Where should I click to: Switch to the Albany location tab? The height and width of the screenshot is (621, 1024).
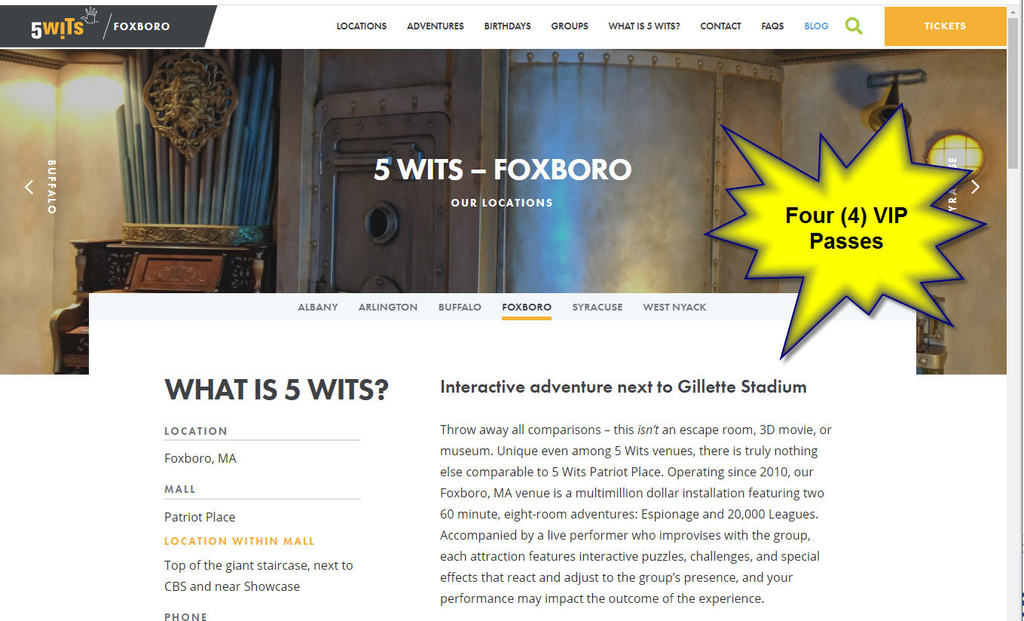click(317, 307)
